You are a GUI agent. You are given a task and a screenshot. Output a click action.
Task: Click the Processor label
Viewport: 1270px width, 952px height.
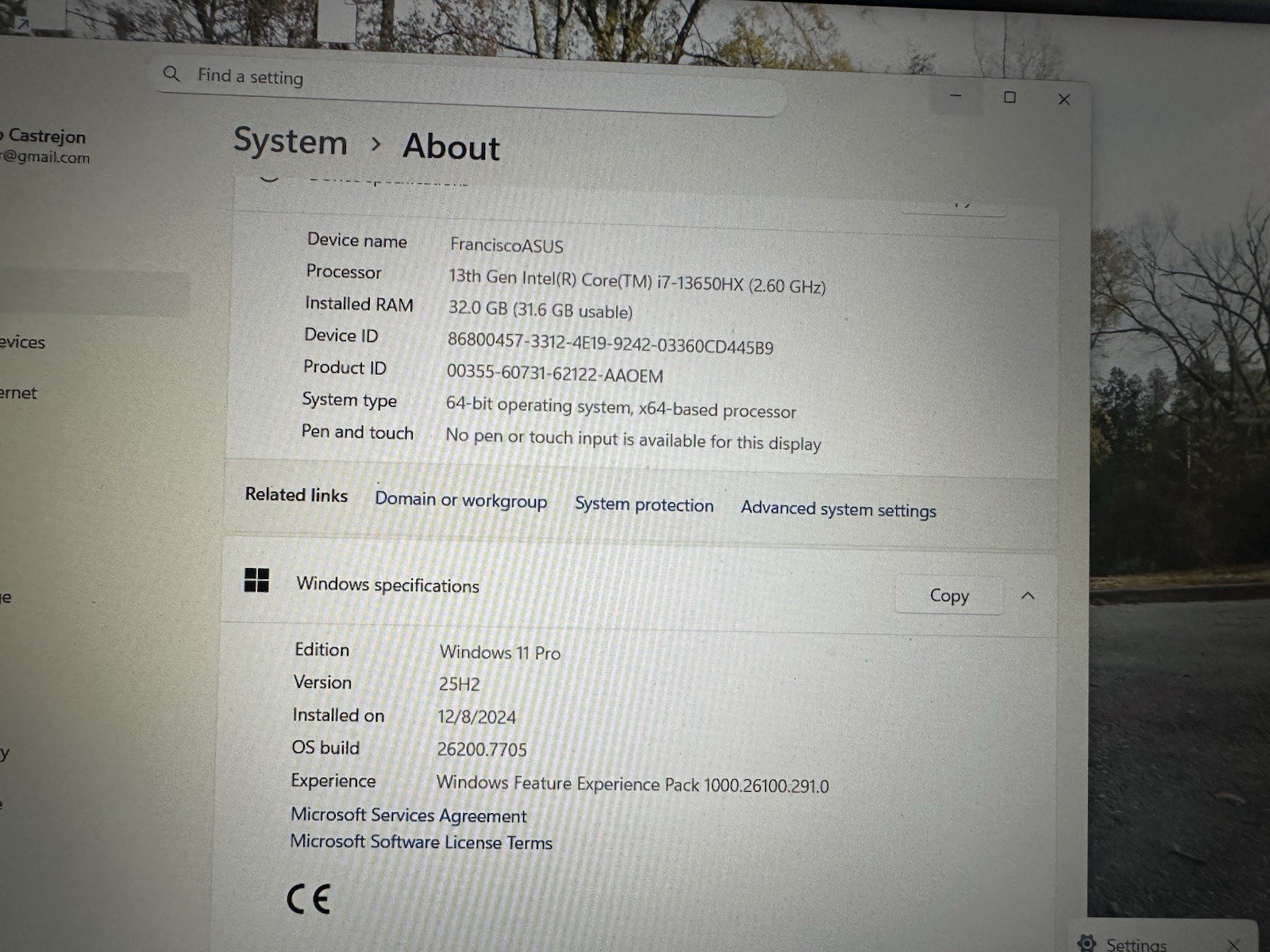344,271
